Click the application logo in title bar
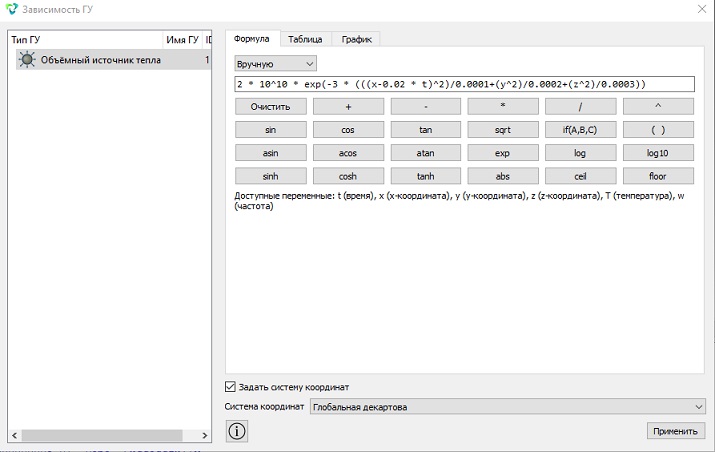This screenshot has width=715, height=452. [x=11, y=9]
